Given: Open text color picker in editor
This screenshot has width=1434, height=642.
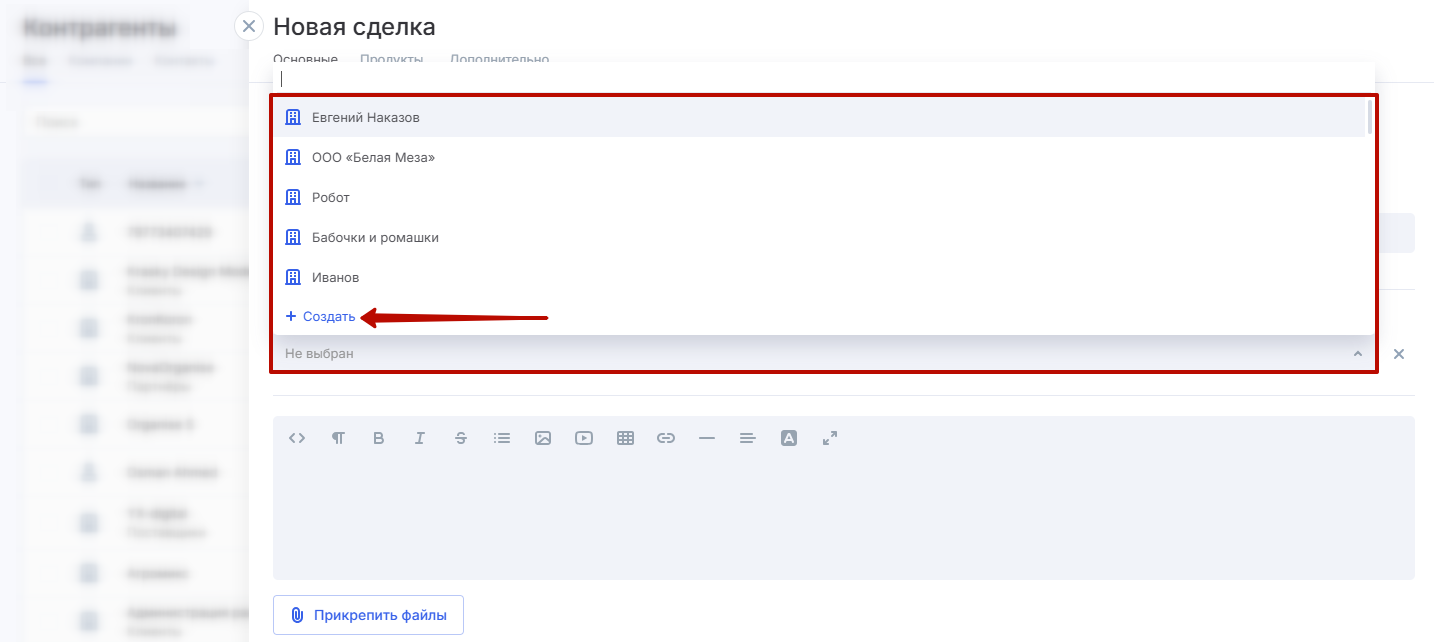Looking at the screenshot, I should [789, 438].
